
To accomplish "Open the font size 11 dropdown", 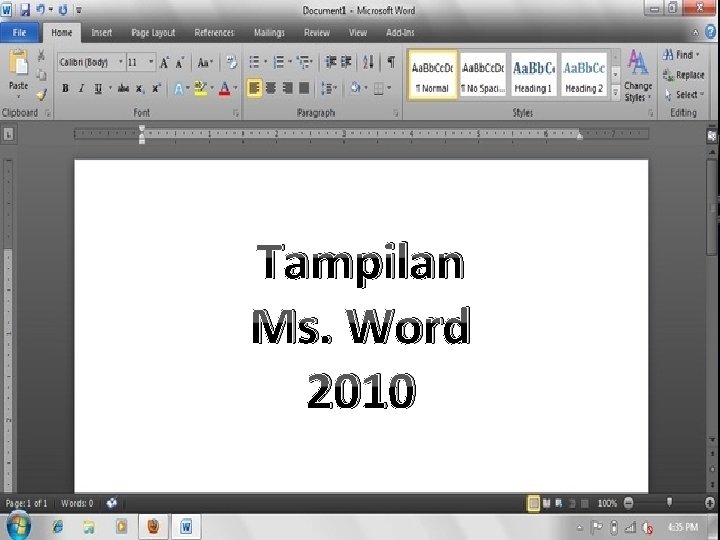I will click(x=151, y=62).
